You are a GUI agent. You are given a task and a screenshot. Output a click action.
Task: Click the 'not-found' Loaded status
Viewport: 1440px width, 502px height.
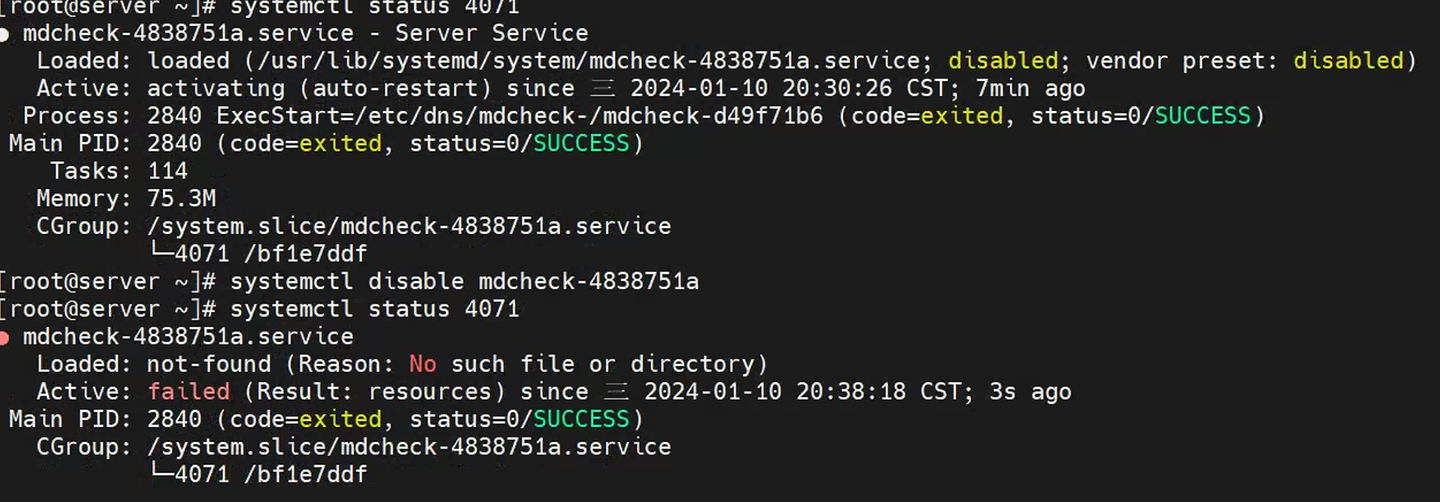208,364
